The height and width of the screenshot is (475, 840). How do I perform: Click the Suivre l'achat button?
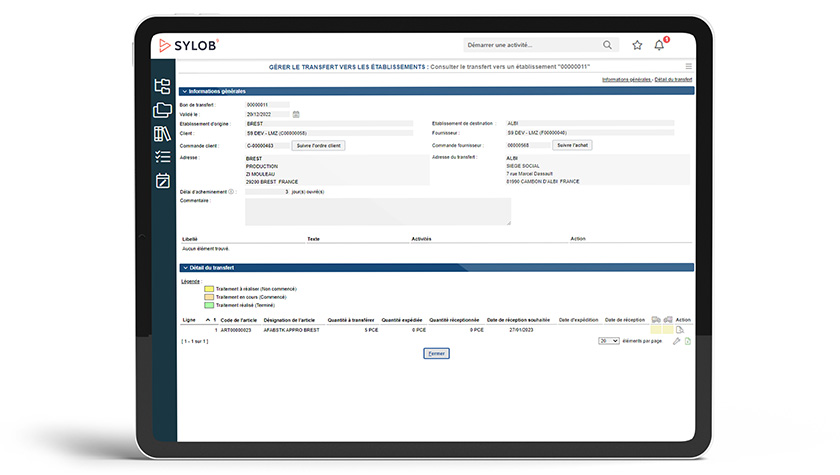pyautogui.click(x=571, y=145)
